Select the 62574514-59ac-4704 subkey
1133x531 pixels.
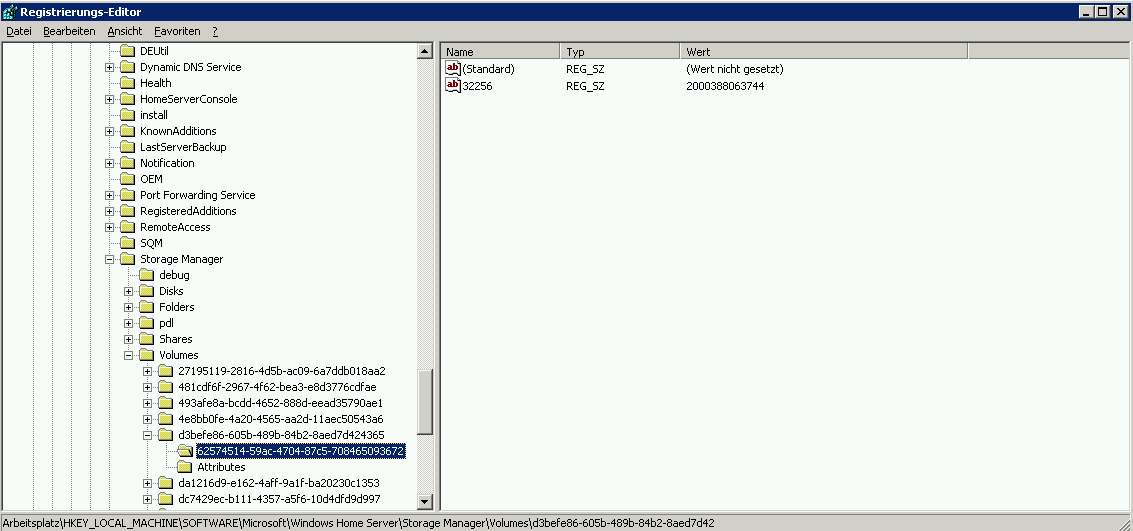(x=301, y=451)
